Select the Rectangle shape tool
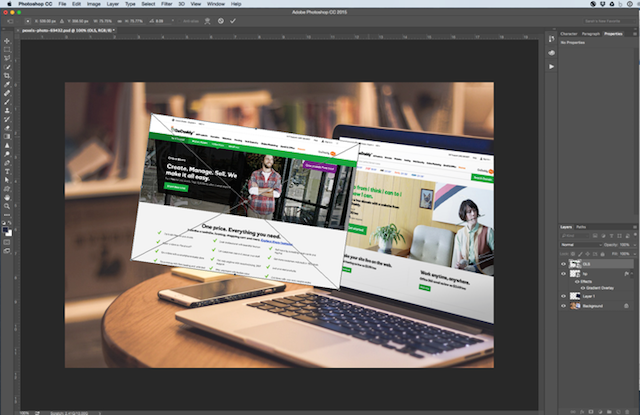 coord(7,189)
